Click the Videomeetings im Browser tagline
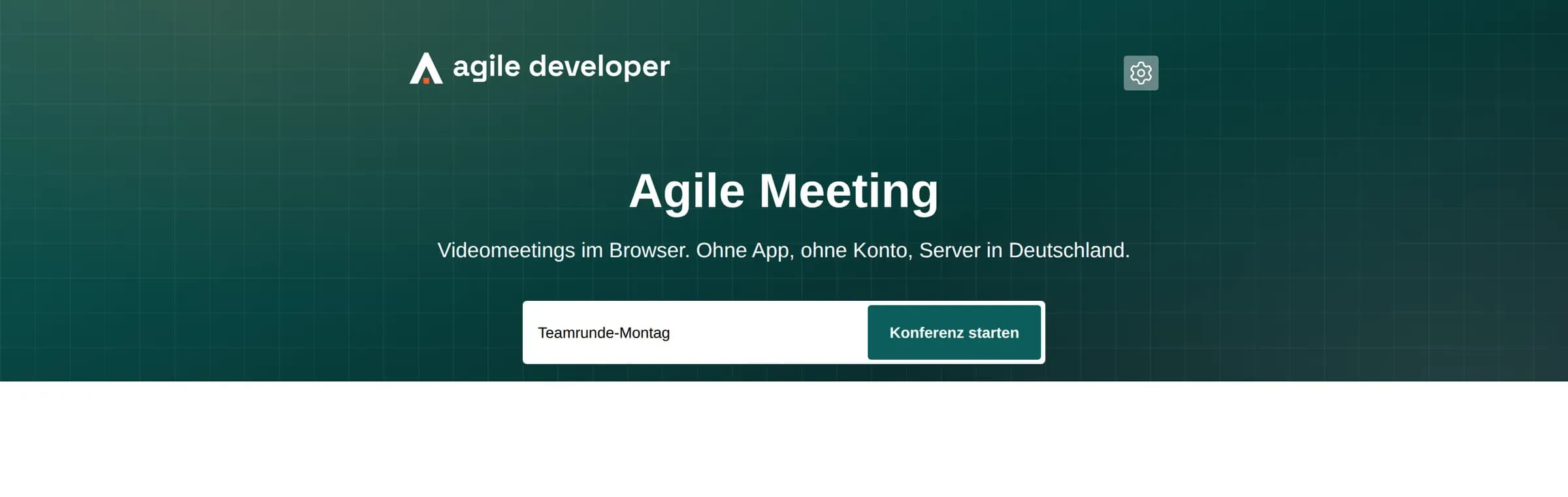This screenshot has height=497, width=1568. click(783, 250)
